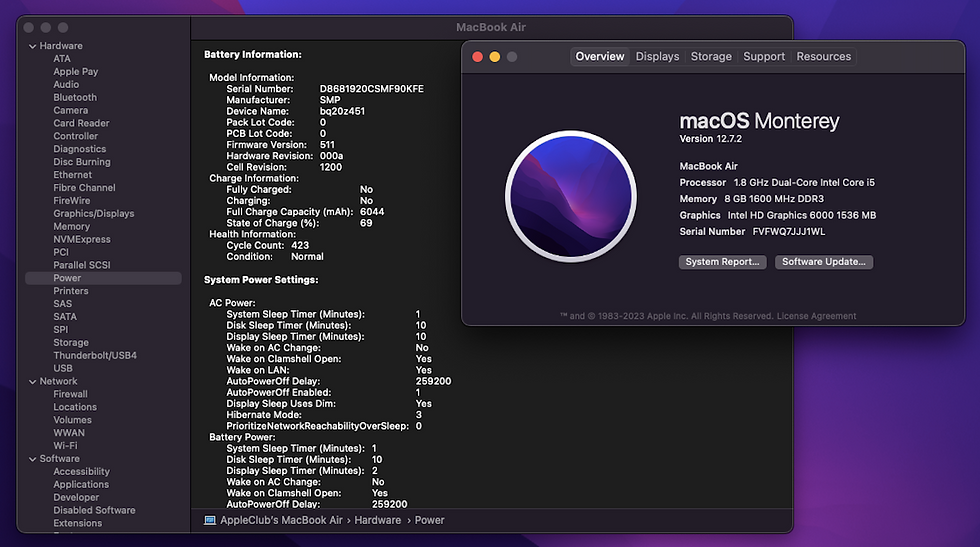Click AppleClub's MacBook Air in path bar
The height and width of the screenshot is (547, 980).
[x=281, y=520]
